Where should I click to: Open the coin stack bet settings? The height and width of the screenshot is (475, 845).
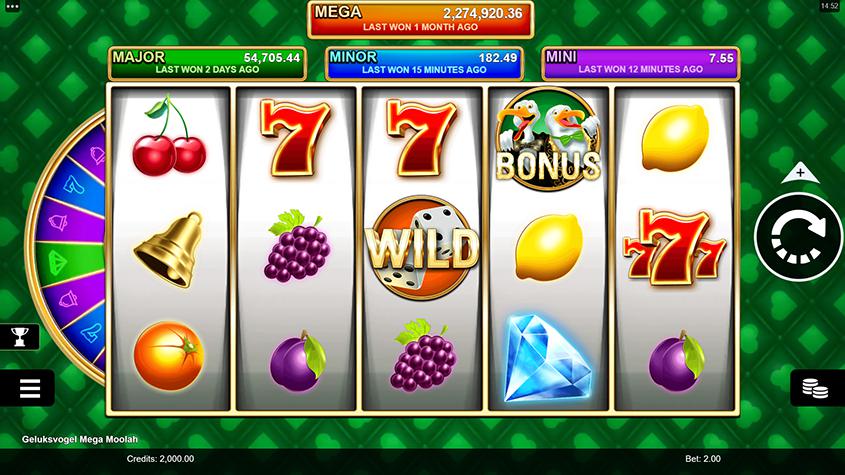click(x=817, y=388)
